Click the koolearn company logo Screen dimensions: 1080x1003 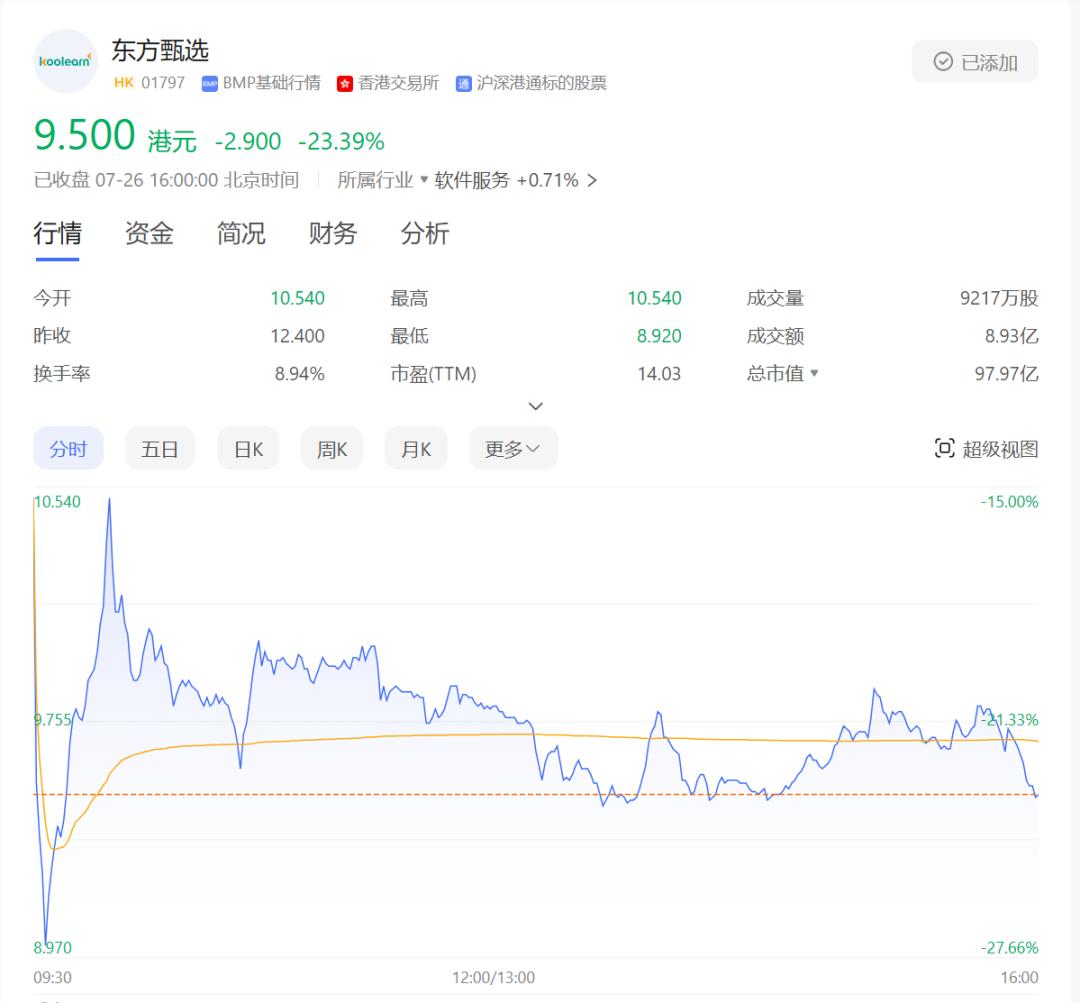pyautogui.click(x=65, y=61)
